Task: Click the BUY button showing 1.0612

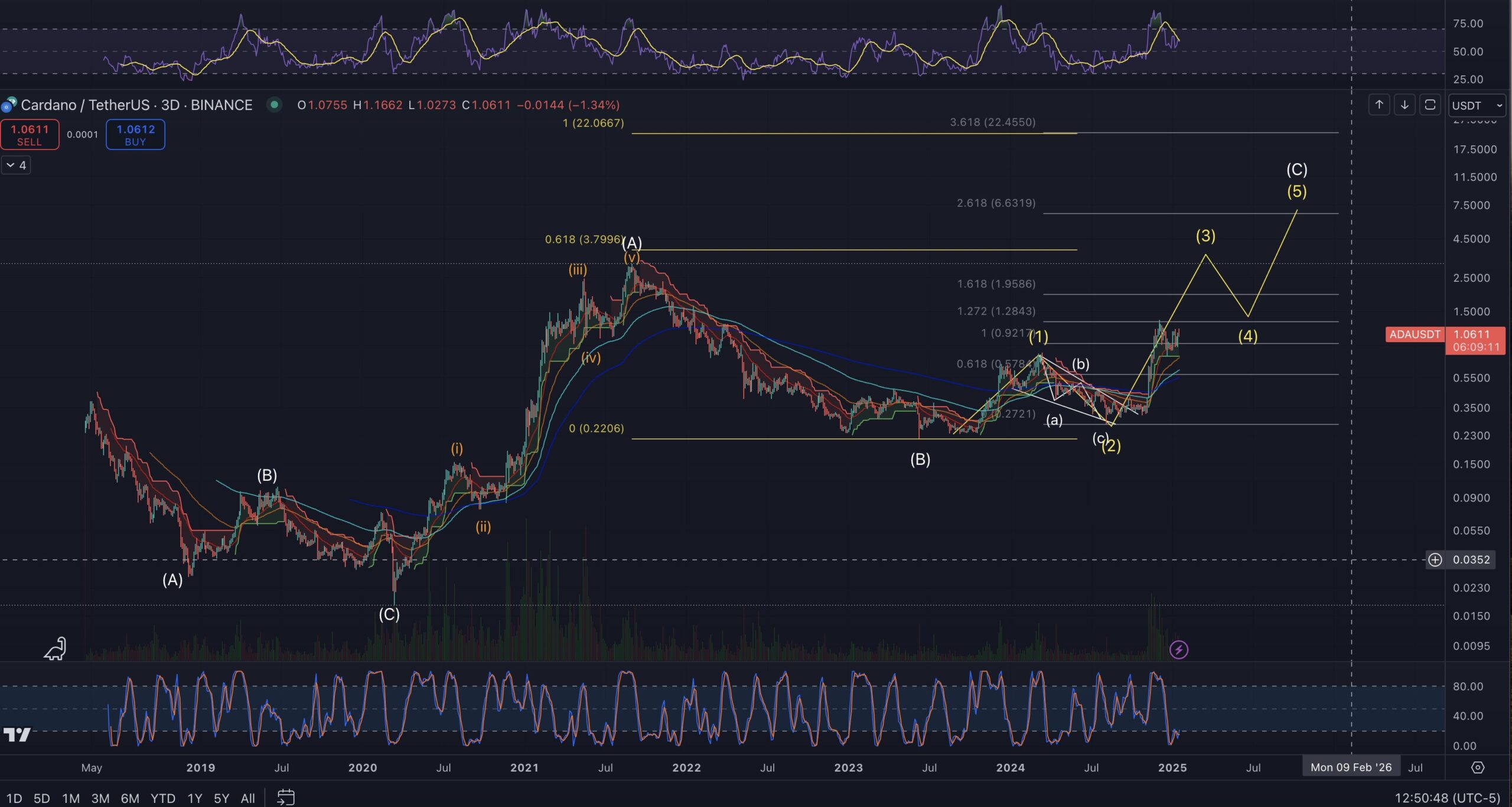Action: [135, 134]
